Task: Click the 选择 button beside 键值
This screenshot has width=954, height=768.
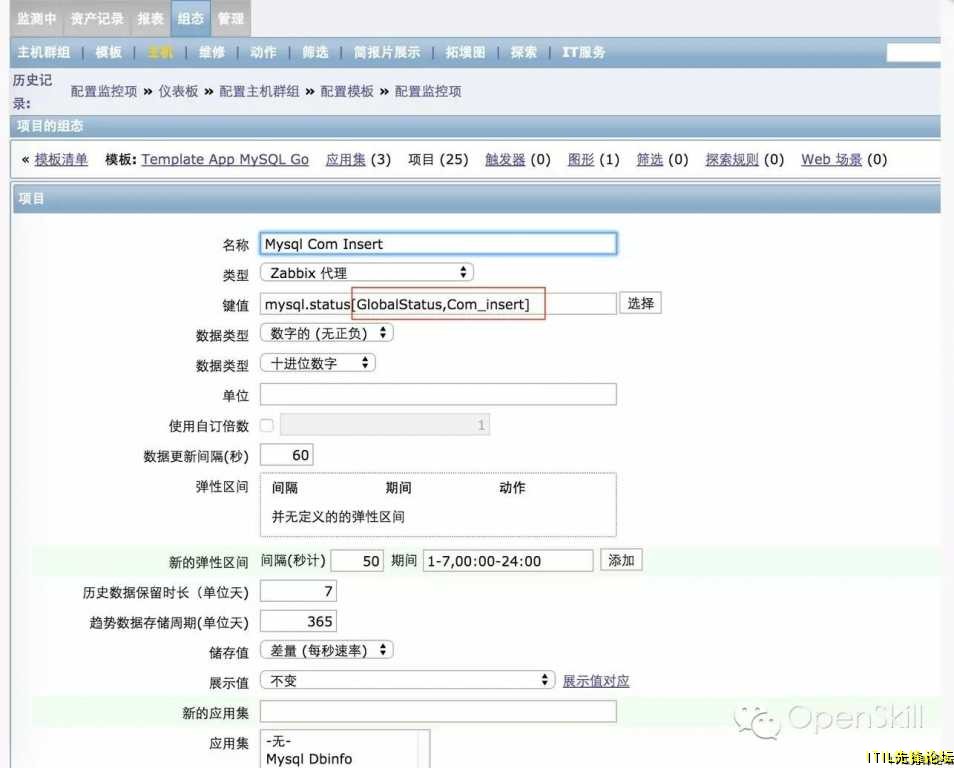Action: click(x=641, y=303)
